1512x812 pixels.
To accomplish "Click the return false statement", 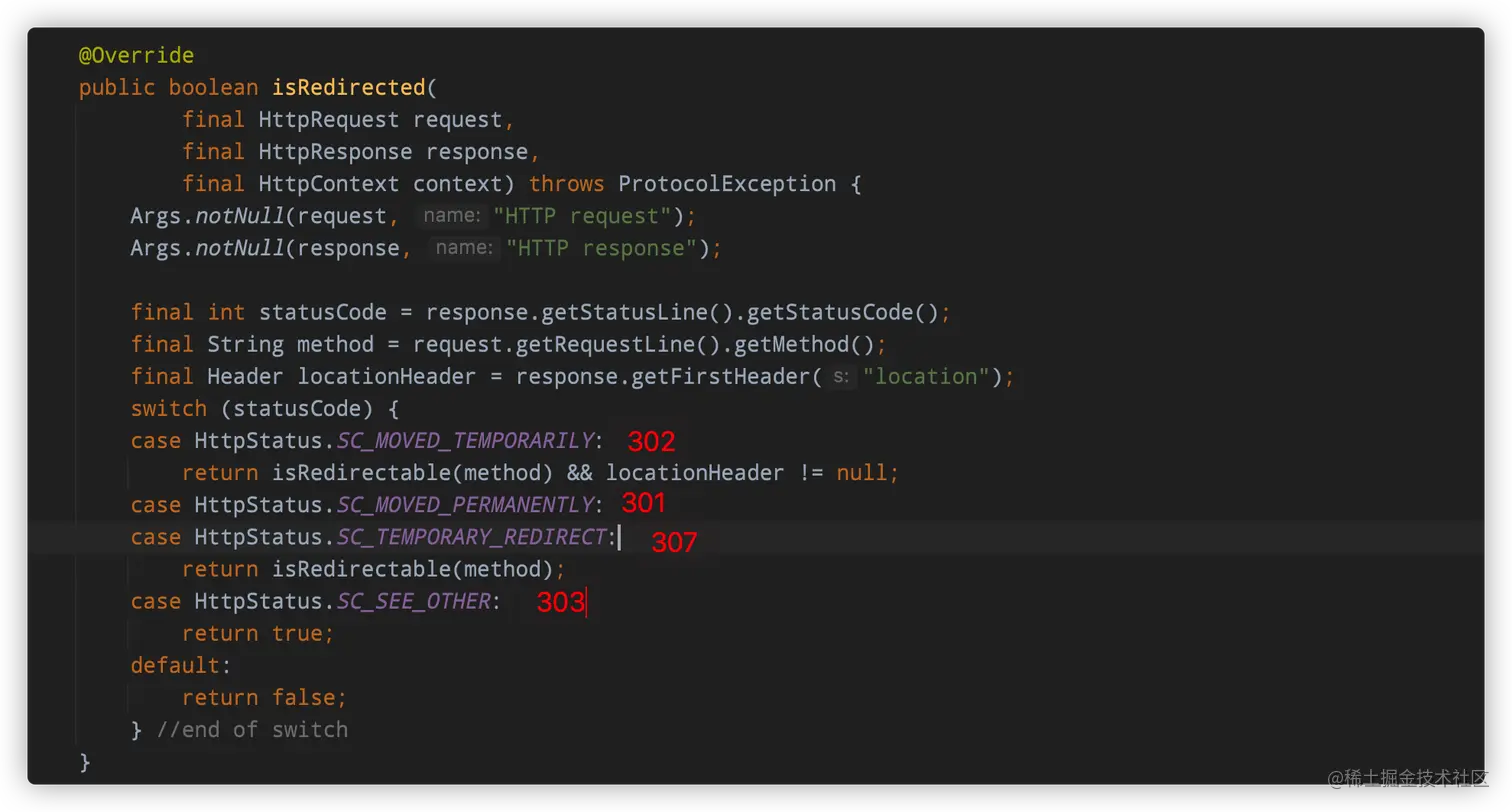I will pyautogui.click(x=265, y=697).
